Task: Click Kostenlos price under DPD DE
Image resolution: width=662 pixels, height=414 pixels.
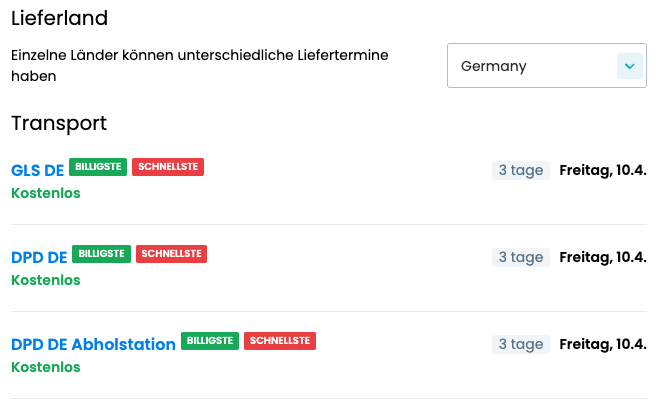Action: point(45,280)
